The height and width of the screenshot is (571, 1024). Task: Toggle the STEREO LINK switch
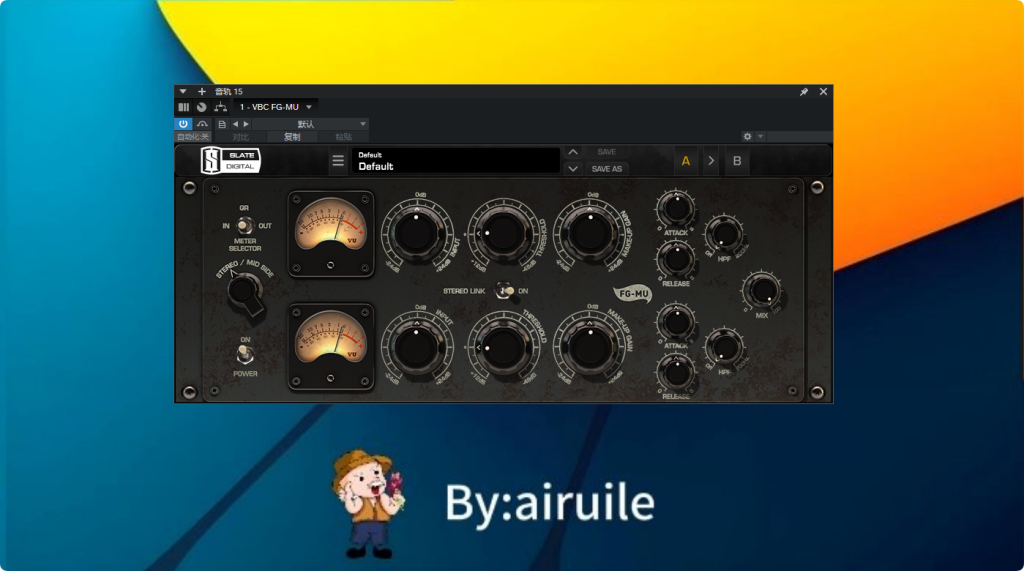pos(504,291)
